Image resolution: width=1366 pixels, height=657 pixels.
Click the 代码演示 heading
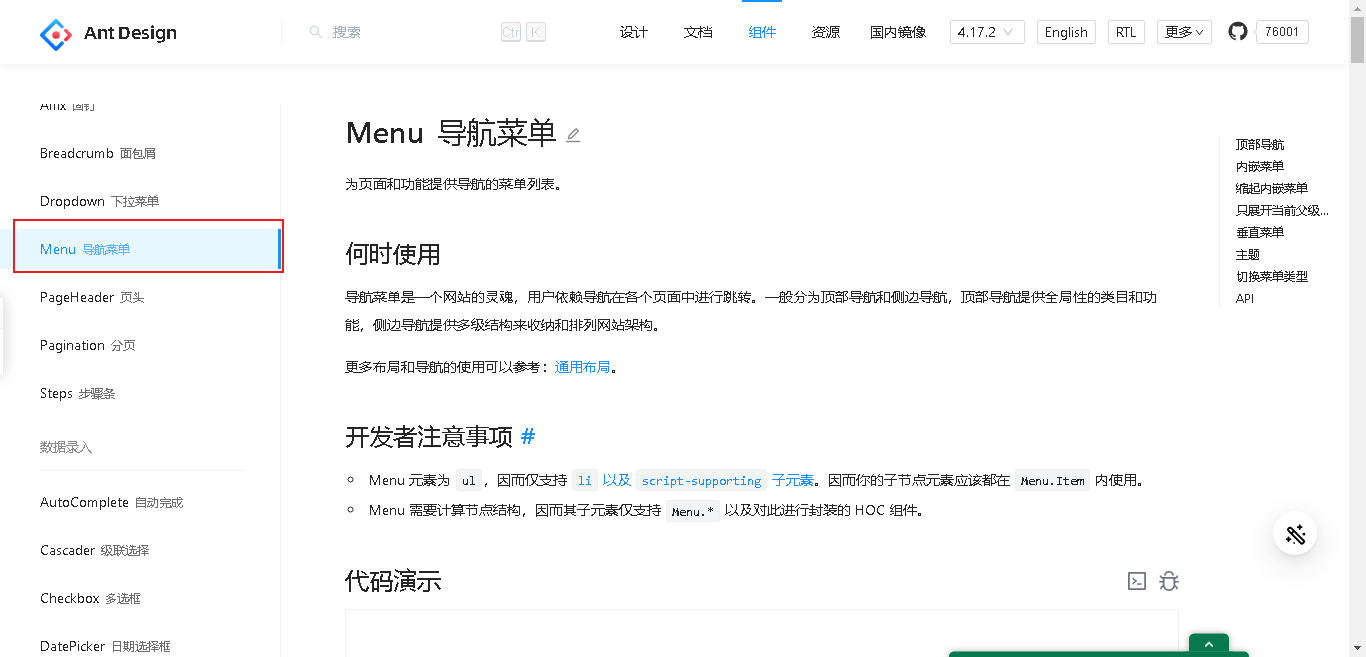coord(393,581)
